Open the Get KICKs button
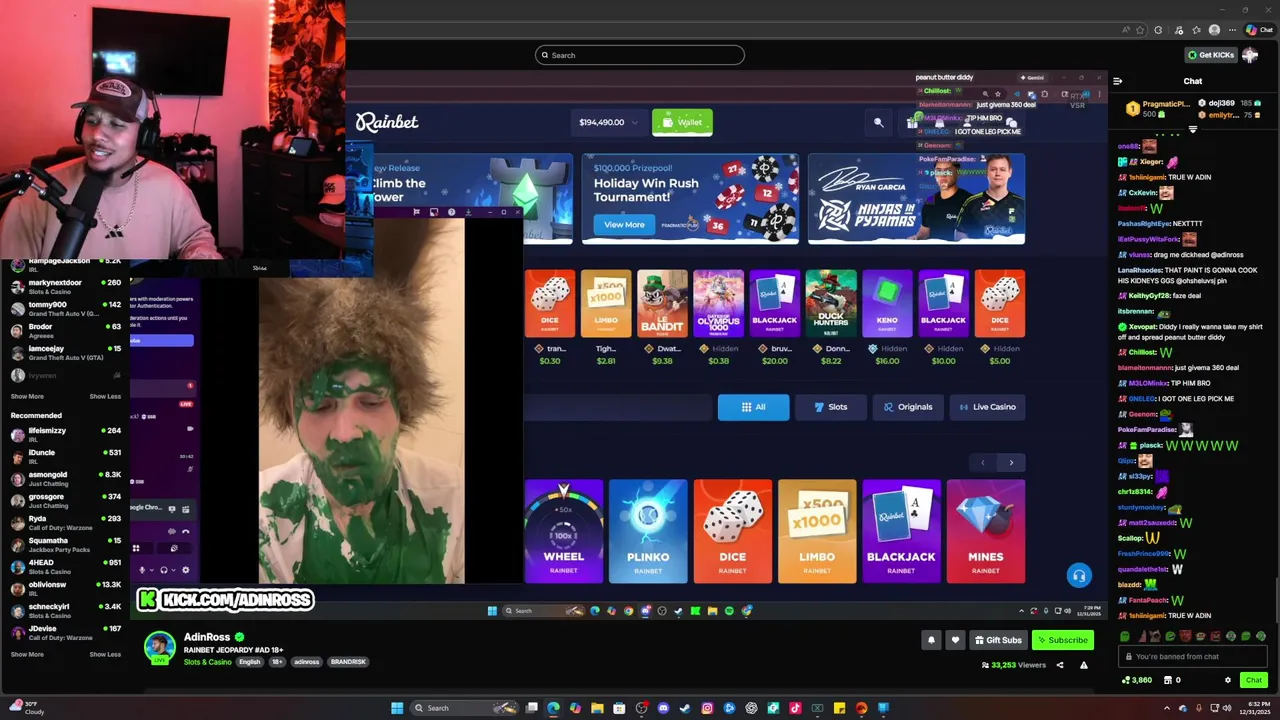 (x=1210, y=55)
